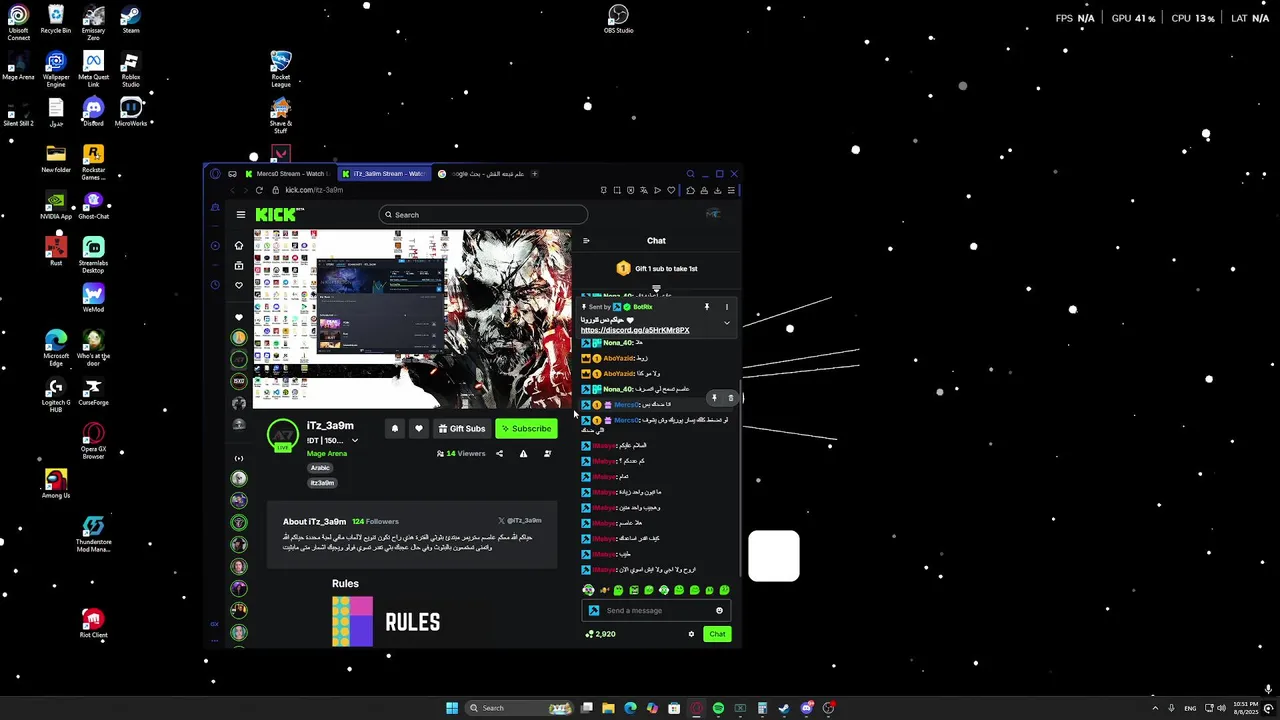Open Among Us desktop shortcut
1280x720 pixels.
pos(56,484)
